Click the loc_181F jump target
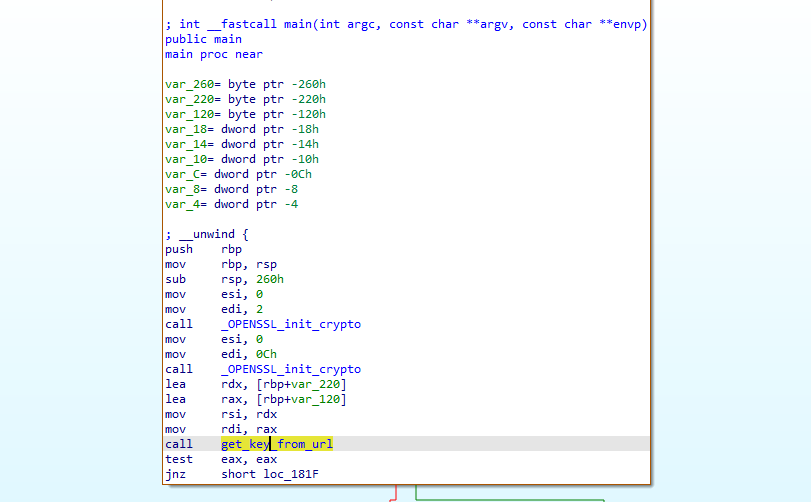This screenshot has width=811, height=502. [291, 474]
